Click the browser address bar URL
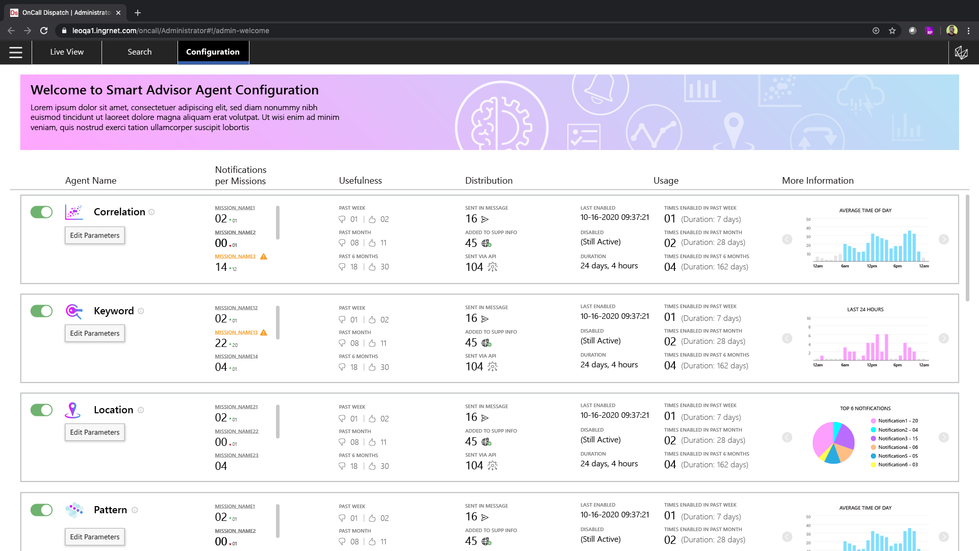 pos(170,31)
